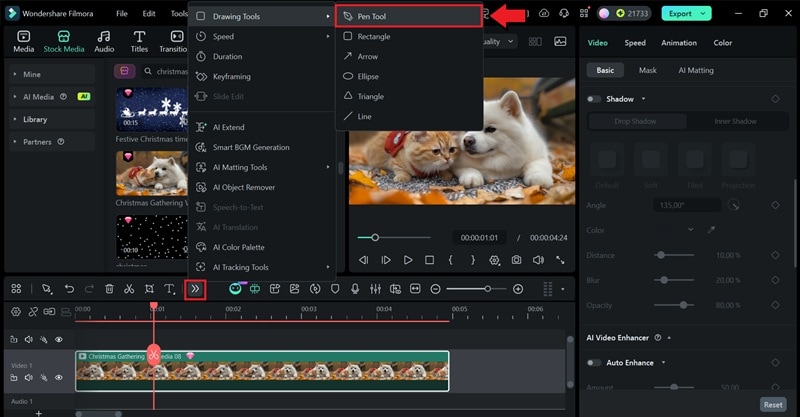Click AI Extend entry

[x=262, y=127]
